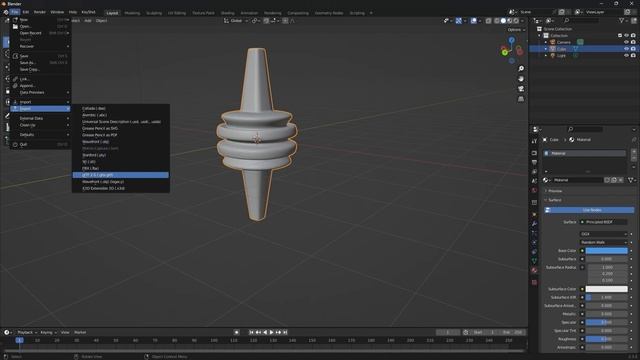The image size is (640, 360).
Task: Open the Random Walk subsurface method dropdown
Action: (x=603, y=242)
